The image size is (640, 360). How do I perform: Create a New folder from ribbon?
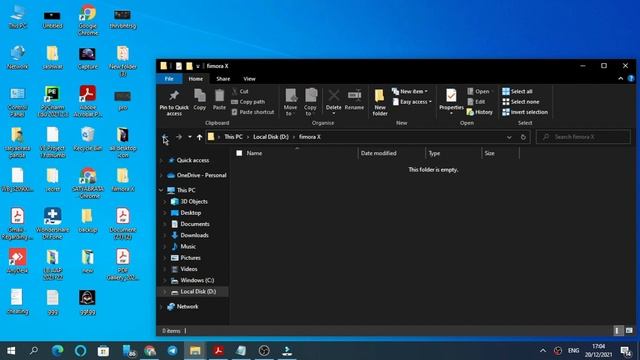click(x=380, y=102)
